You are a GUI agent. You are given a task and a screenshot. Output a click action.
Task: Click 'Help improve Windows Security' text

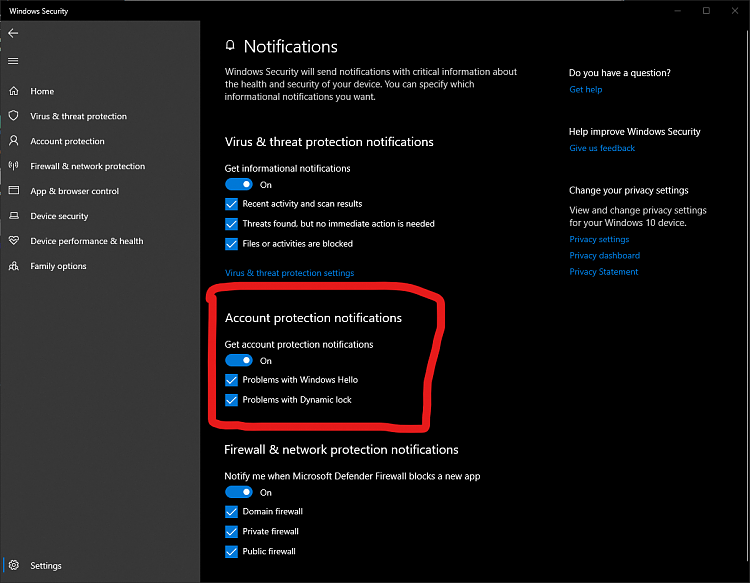pos(634,132)
